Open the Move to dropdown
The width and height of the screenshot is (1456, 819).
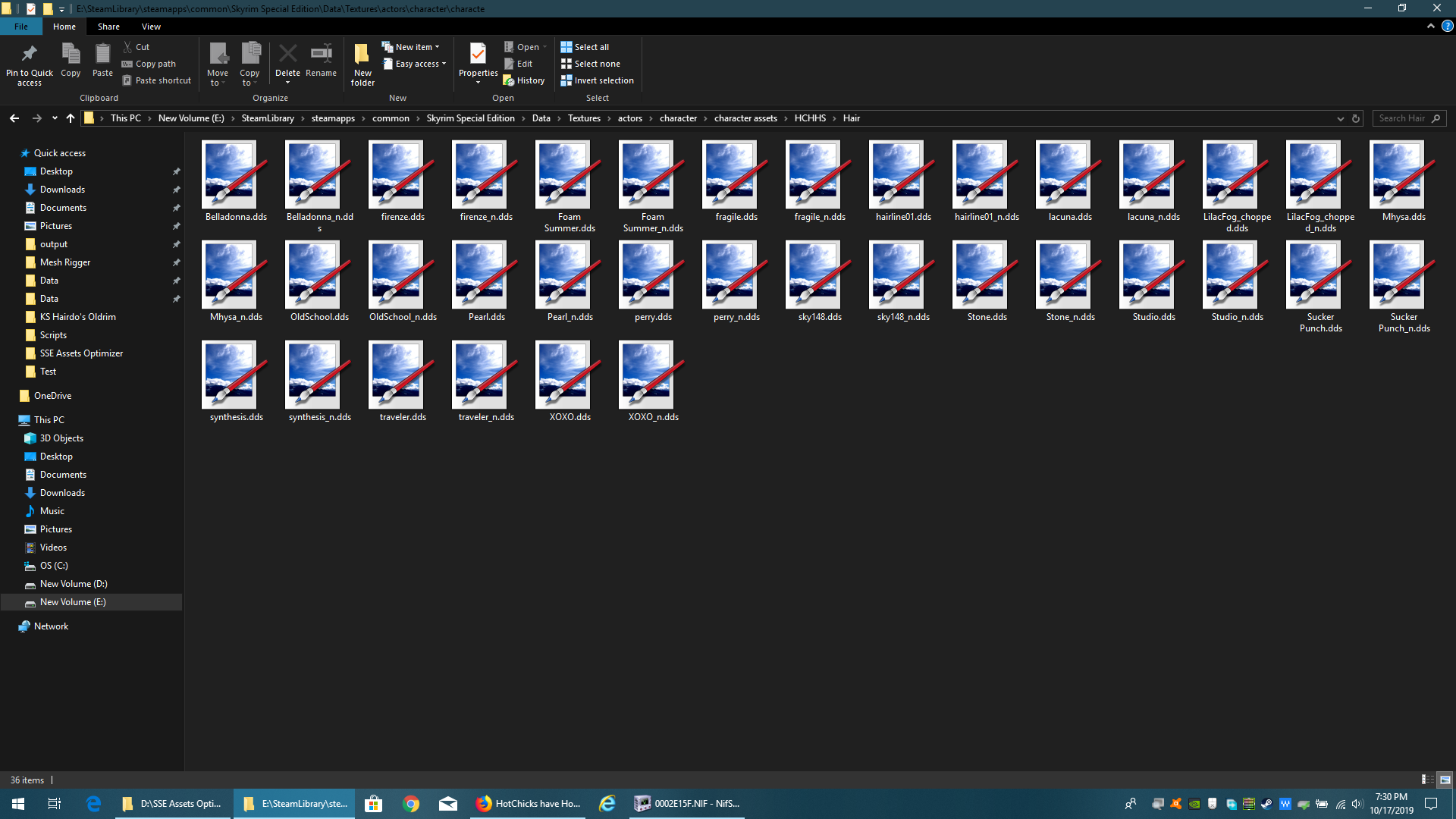[218, 64]
